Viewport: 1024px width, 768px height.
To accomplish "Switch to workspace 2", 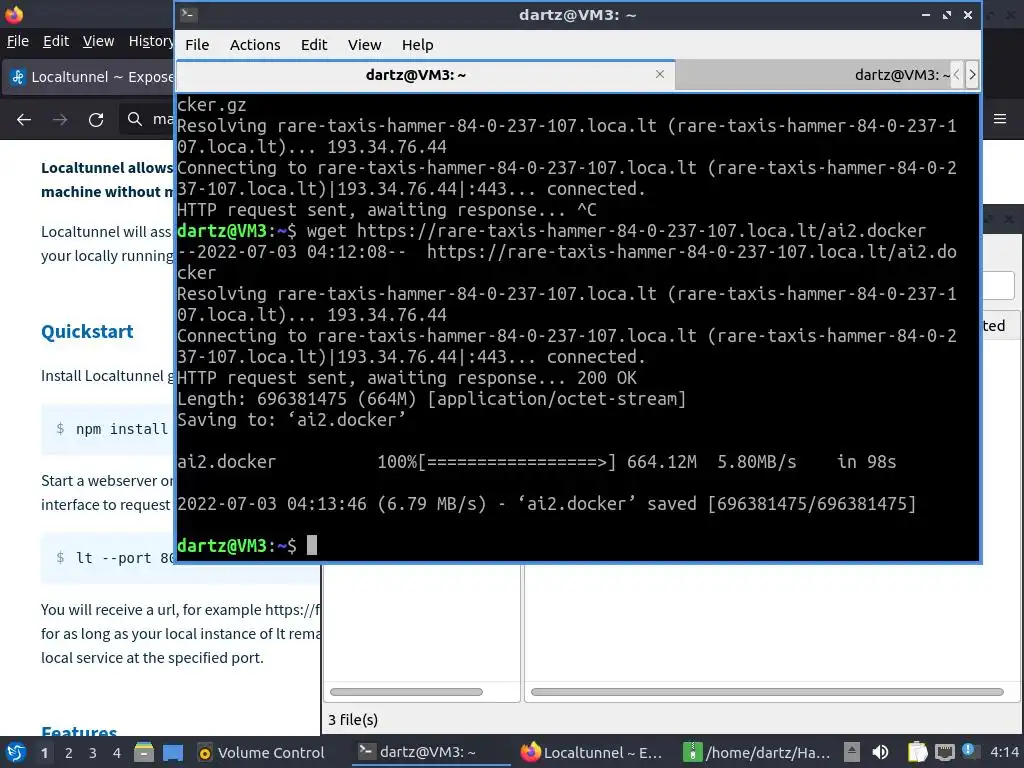I will (69, 753).
